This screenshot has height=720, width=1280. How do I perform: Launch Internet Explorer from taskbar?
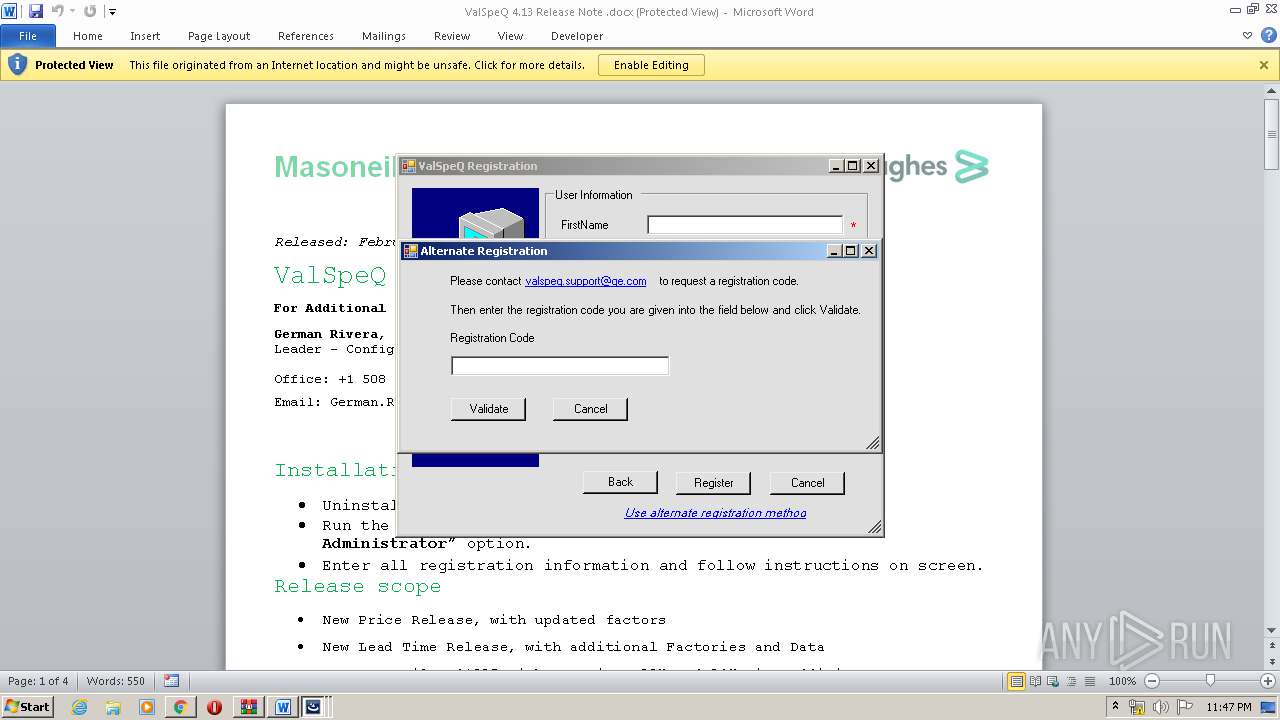(79, 707)
